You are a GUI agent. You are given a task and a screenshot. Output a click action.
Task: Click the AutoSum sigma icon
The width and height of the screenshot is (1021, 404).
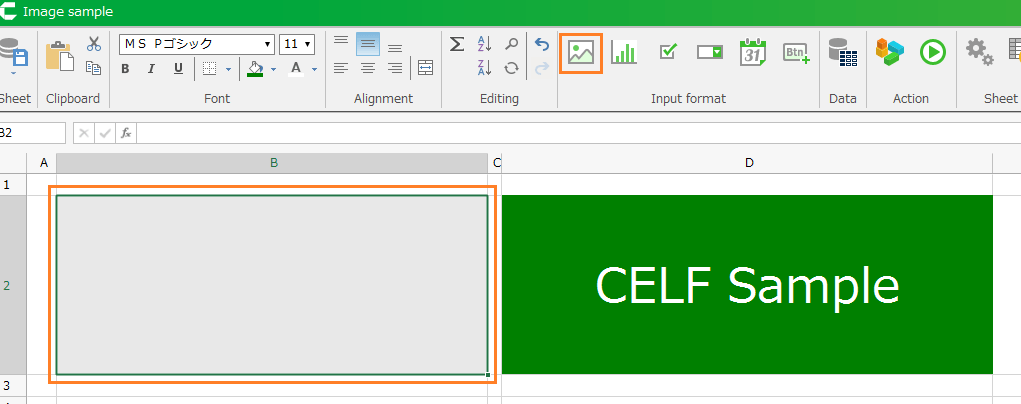[457, 44]
